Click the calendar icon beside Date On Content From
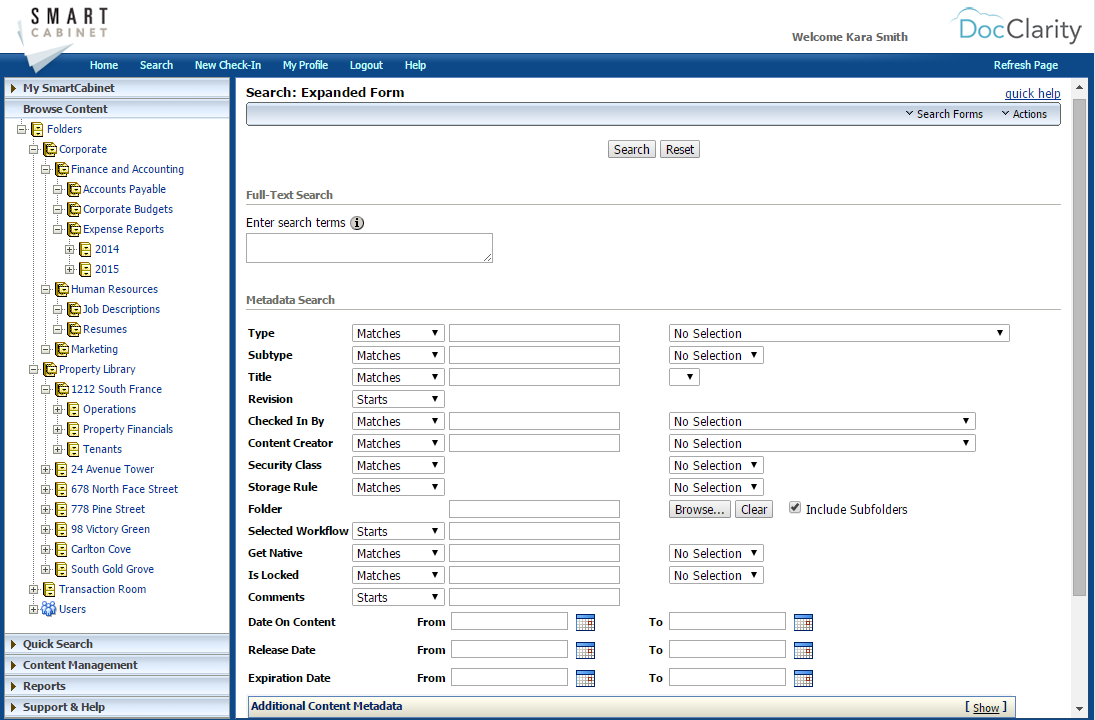Viewport: 1095px width, 720px height. coord(585,621)
